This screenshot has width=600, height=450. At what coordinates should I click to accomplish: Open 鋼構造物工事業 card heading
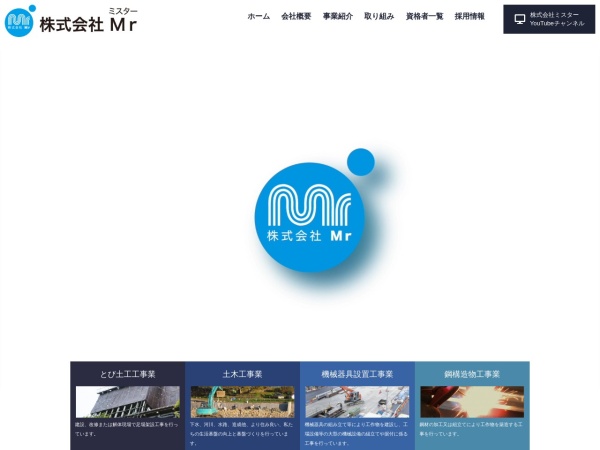pyautogui.click(x=472, y=374)
